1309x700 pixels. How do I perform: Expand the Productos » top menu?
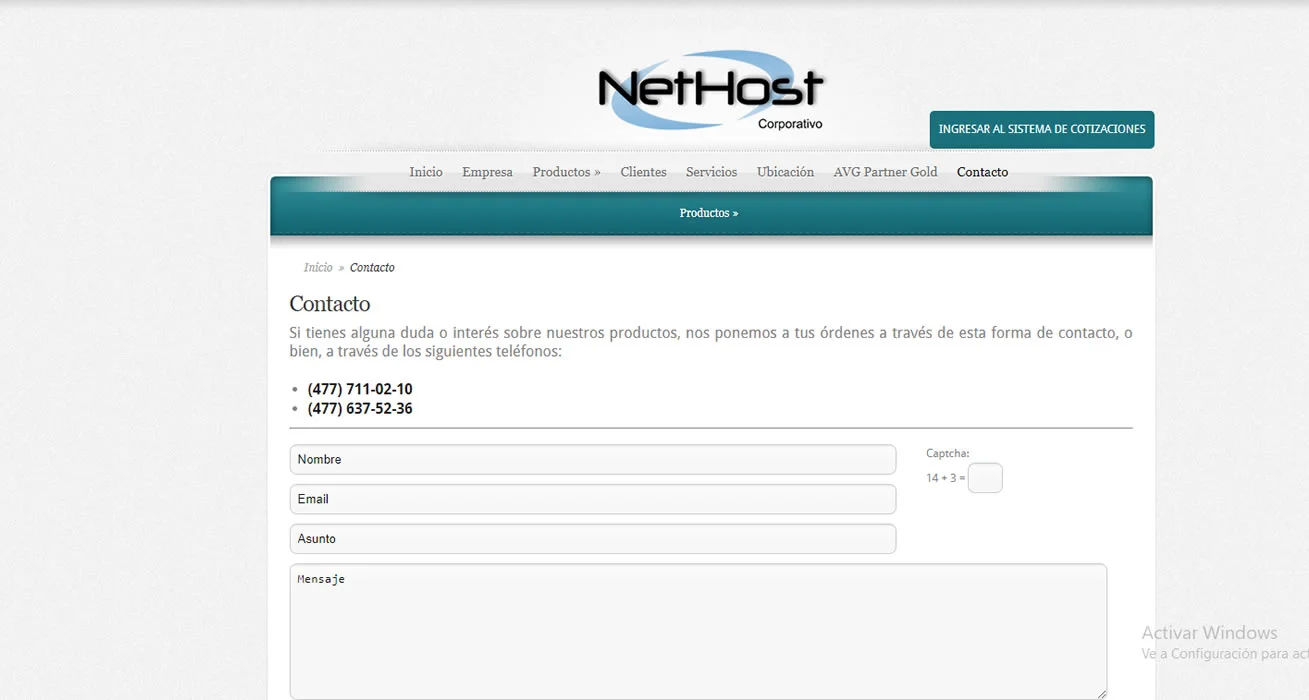(x=566, y=172)
